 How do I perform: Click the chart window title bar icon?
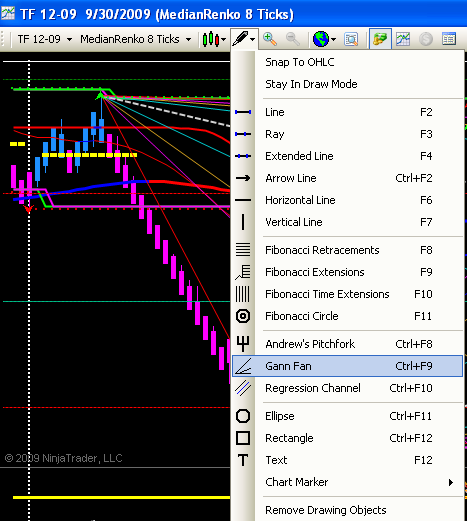(x=8, y=13)
